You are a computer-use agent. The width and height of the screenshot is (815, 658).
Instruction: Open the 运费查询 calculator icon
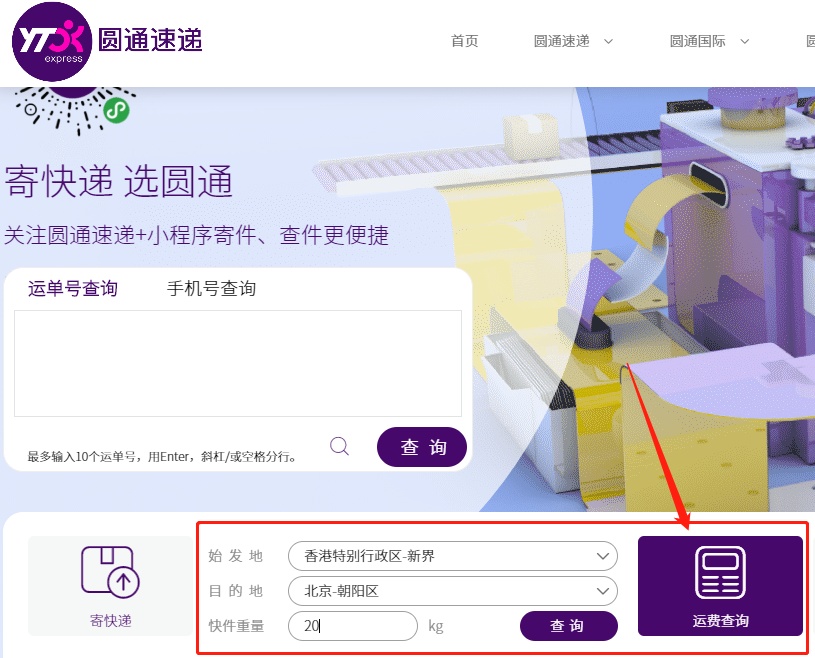pyautogui.click(x=720, y=573)
